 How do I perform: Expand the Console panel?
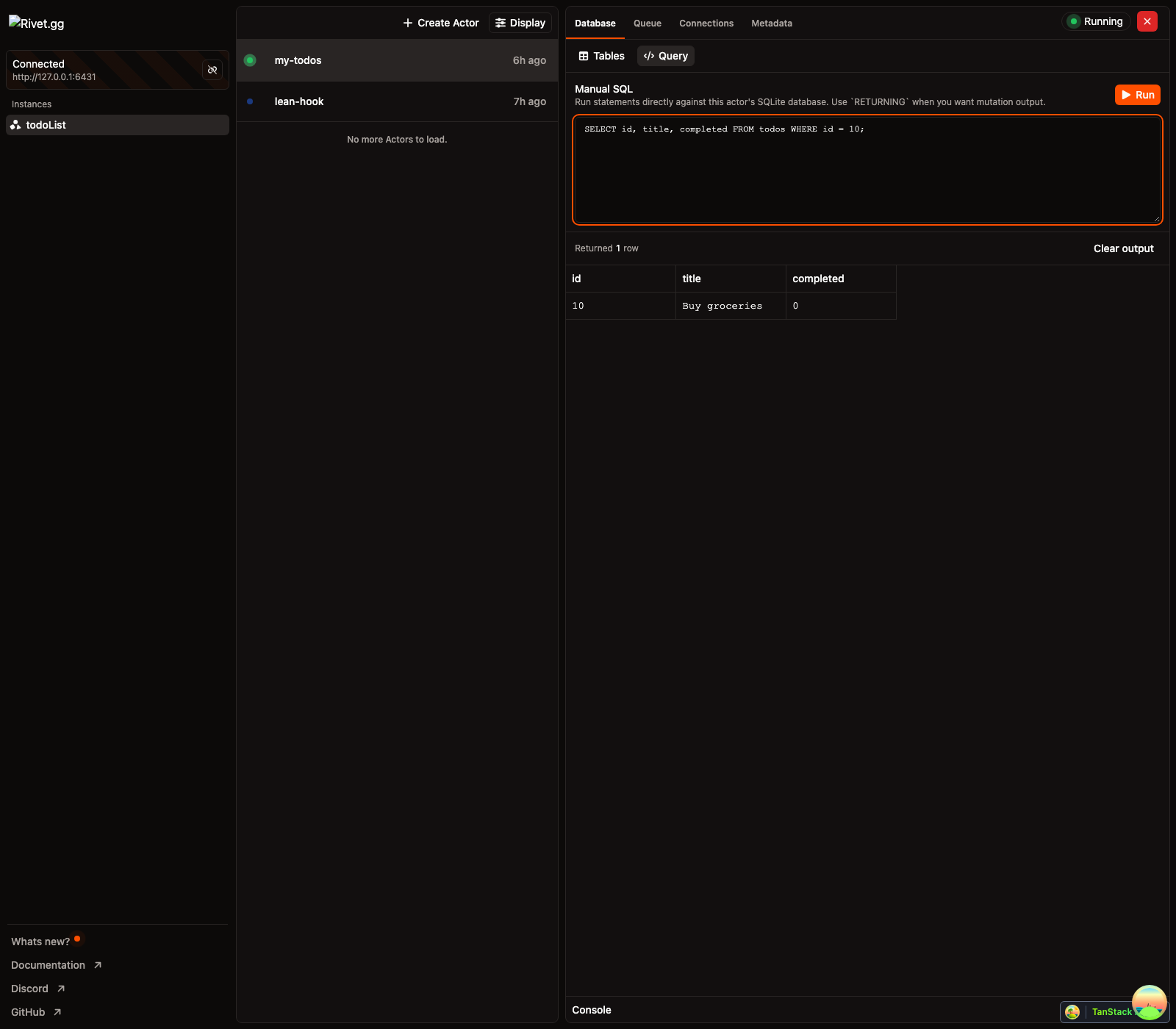pyautogui.click(x=592, y=1010)
